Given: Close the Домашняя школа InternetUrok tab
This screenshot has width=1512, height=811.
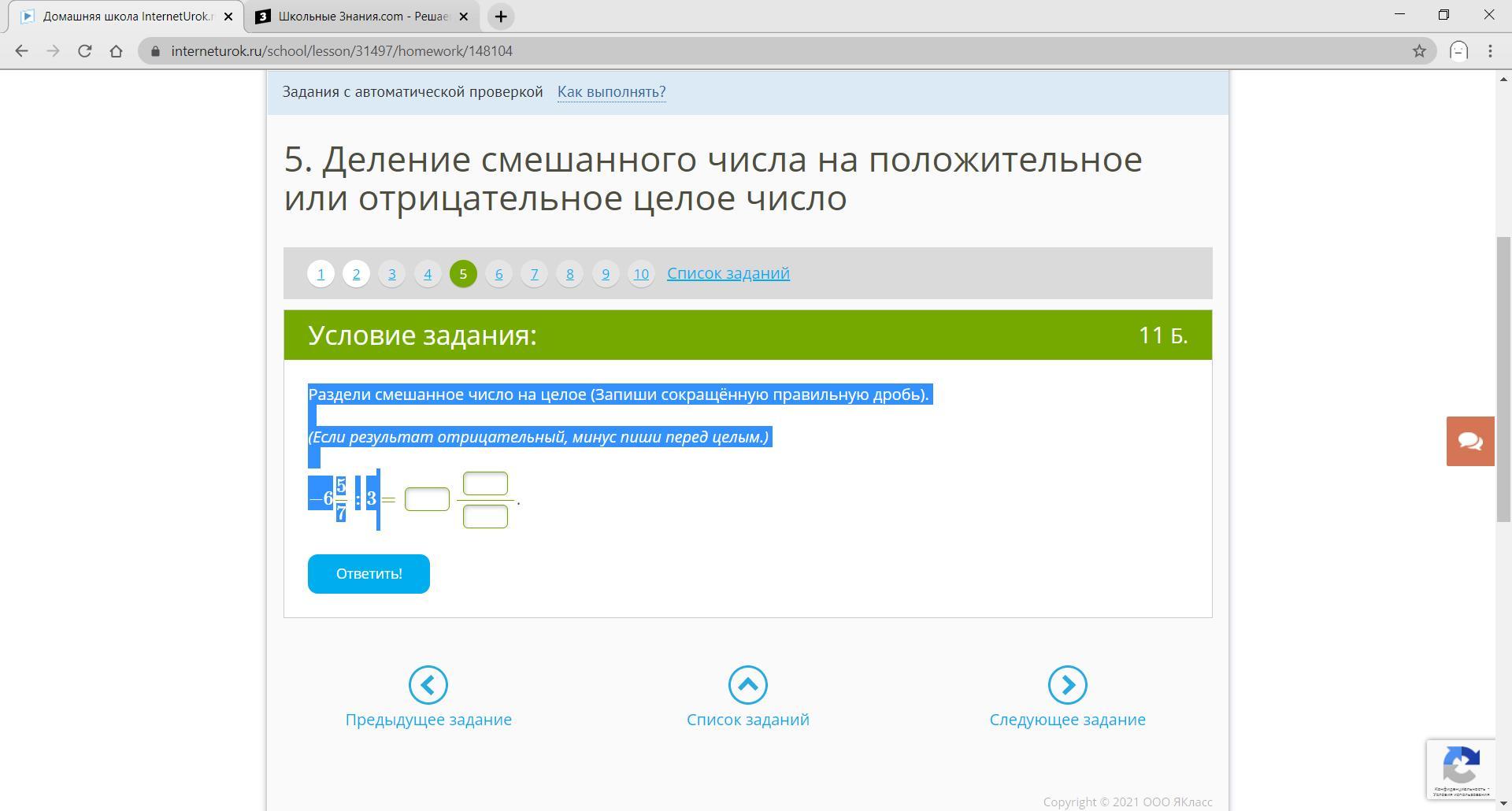Looking at the screenshot, I should [228, 17].
